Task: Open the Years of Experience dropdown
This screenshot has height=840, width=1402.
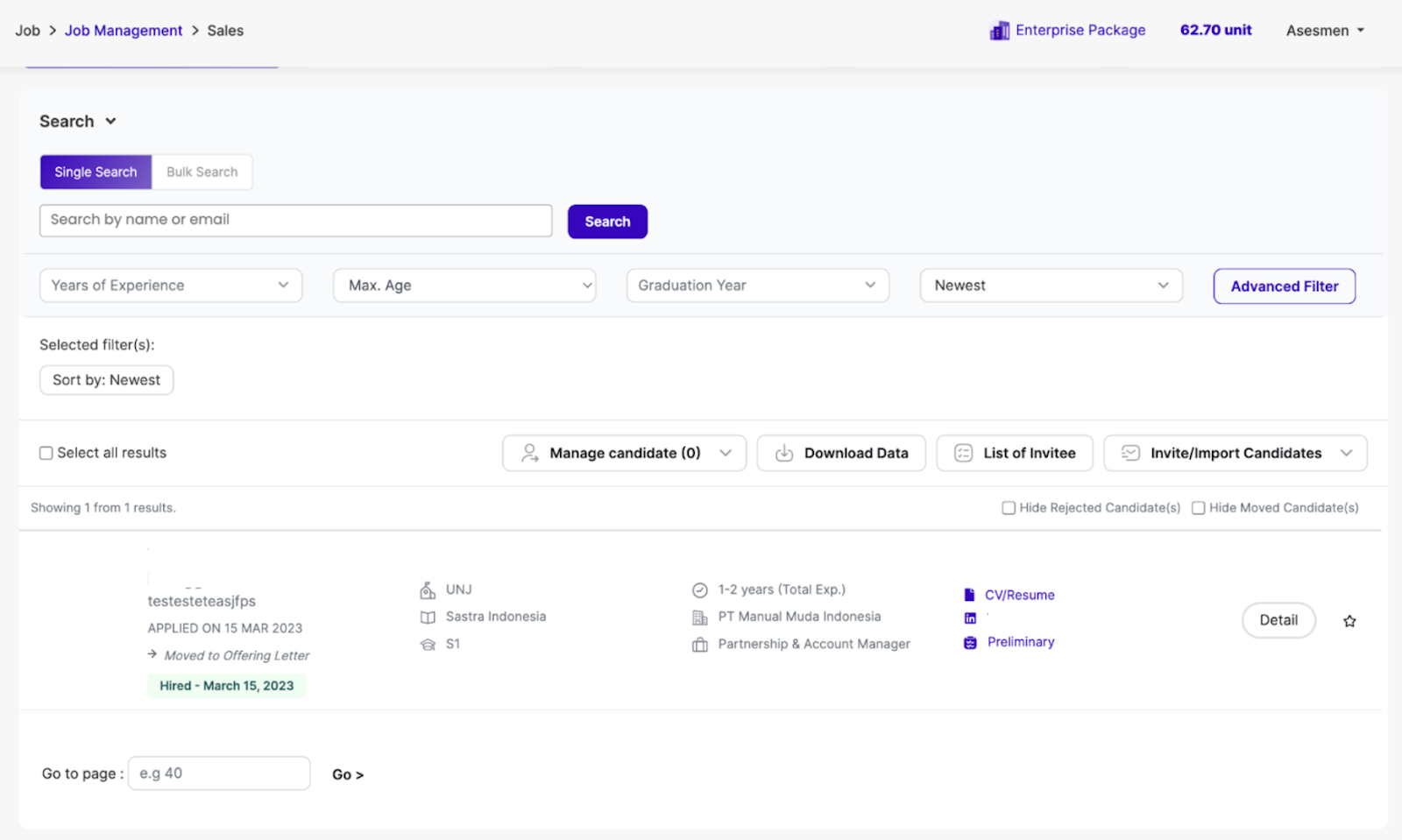Action: point(171,286)
